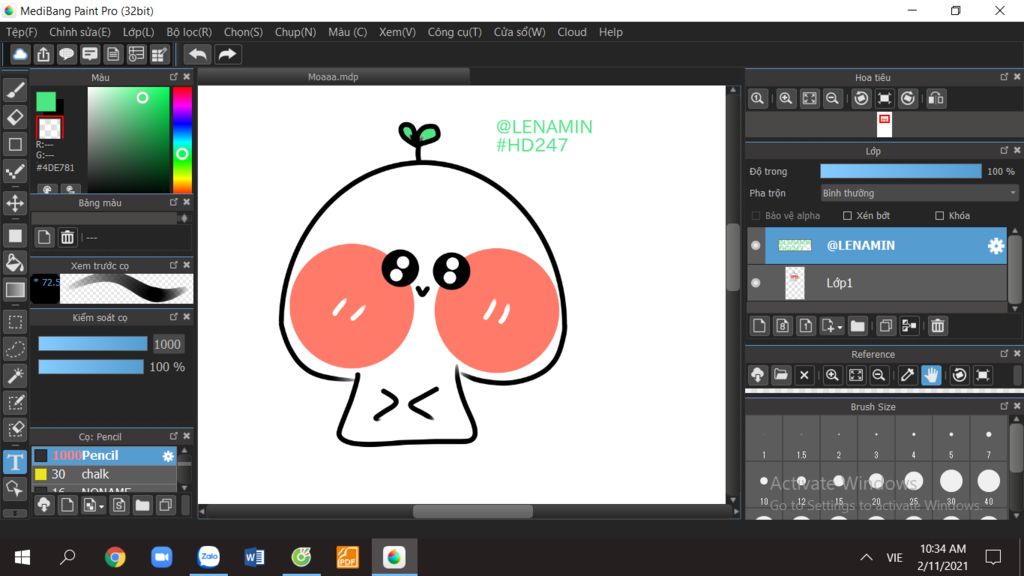This screenshot has width=1024, height=576.
Task: Click the Redo arrow in toolbar
Action: click(227, 54)
